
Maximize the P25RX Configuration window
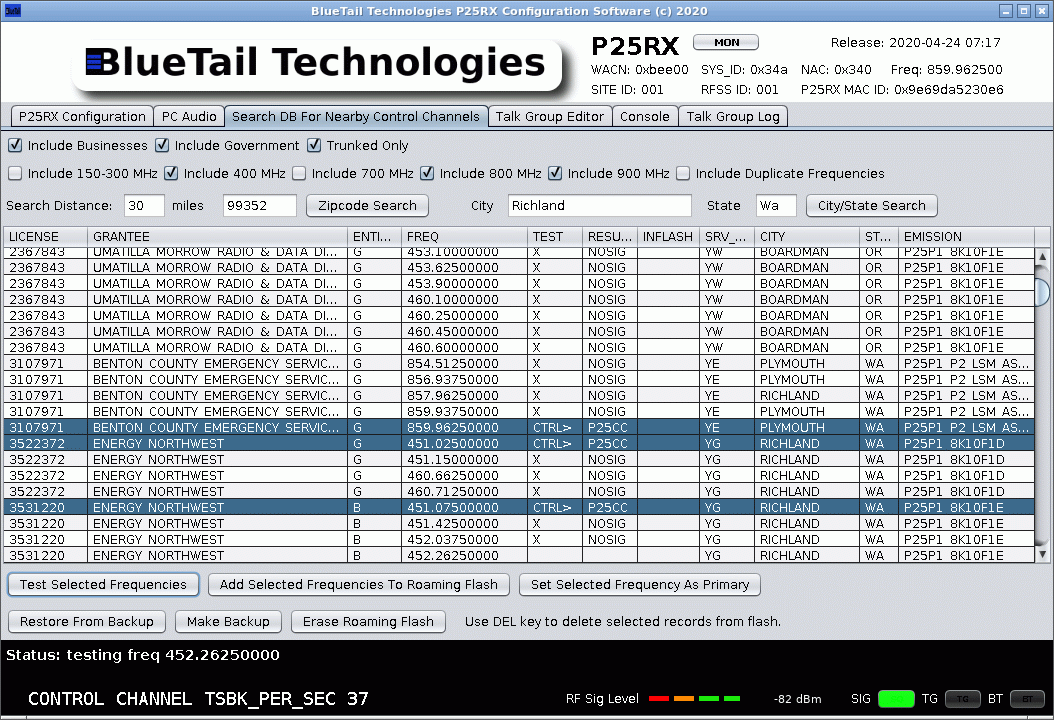tap(1023, 11)
